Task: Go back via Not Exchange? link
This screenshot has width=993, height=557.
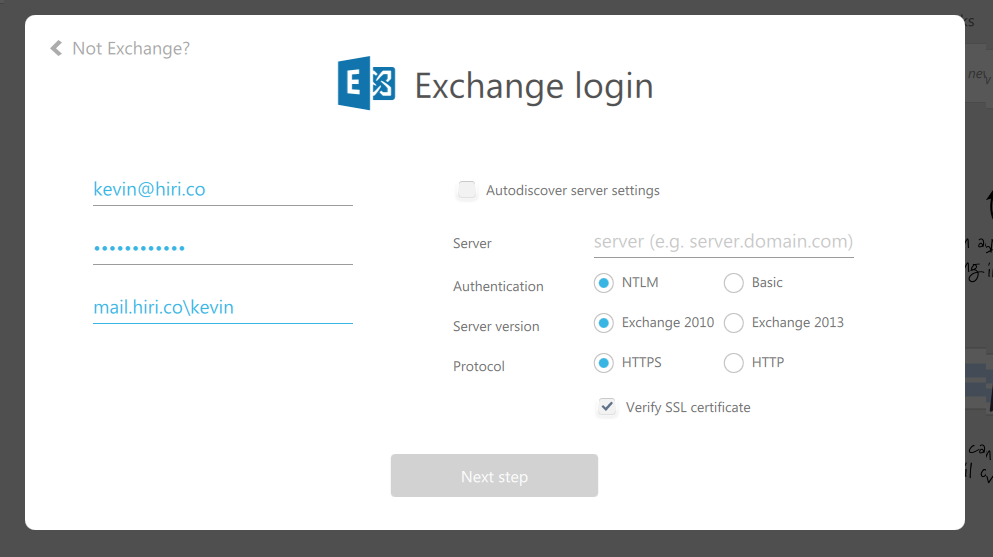Action: pyautogui.click(x=130, y=48)
